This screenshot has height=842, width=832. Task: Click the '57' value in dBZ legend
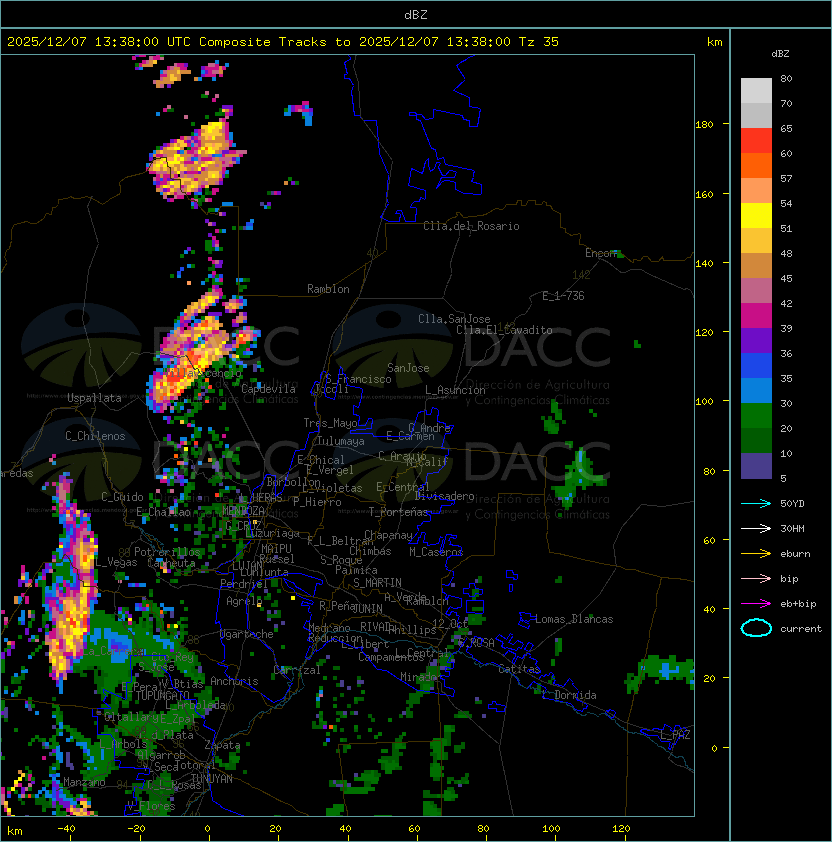click(786, 178)
